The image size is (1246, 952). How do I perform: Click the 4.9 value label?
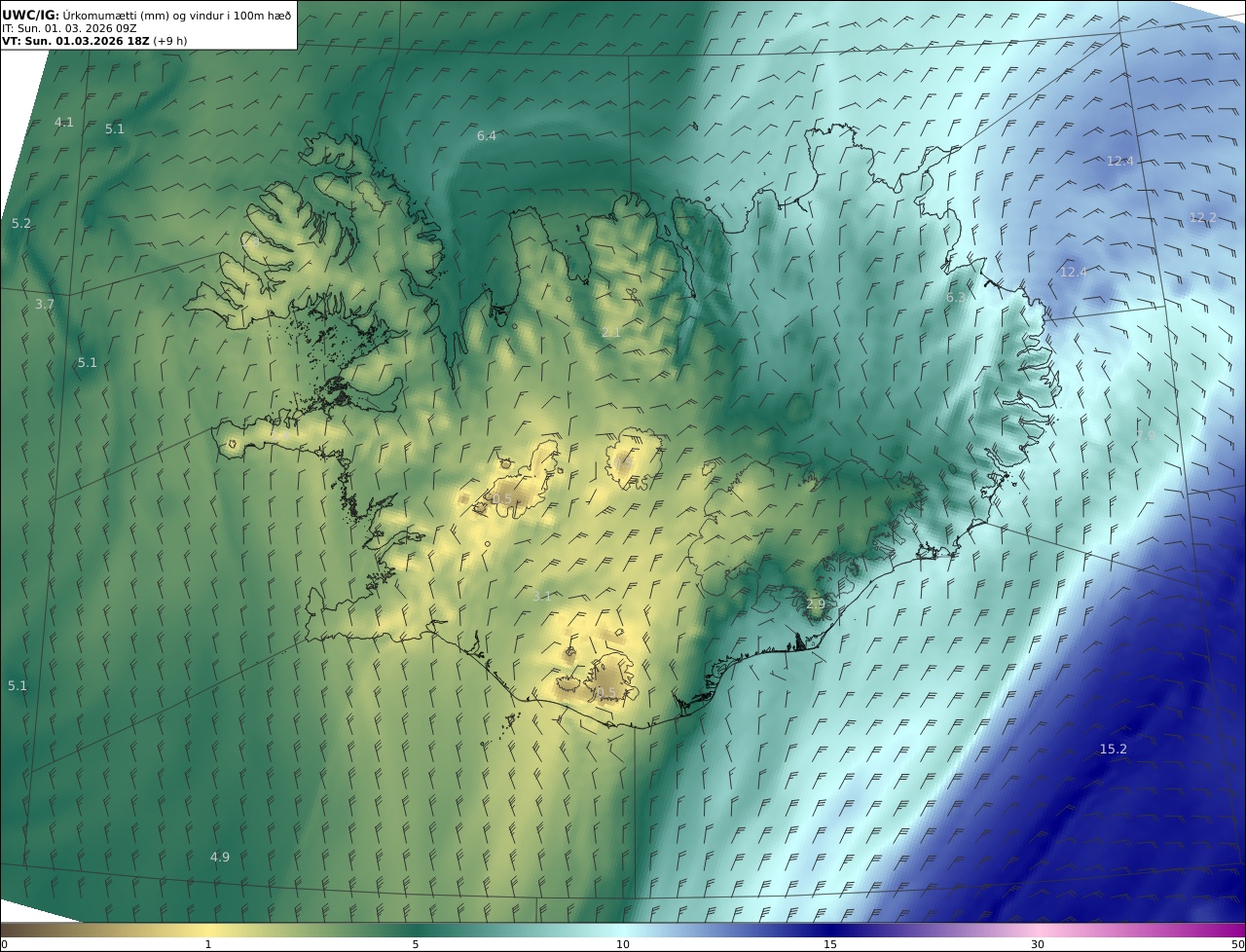coord(220,857)
